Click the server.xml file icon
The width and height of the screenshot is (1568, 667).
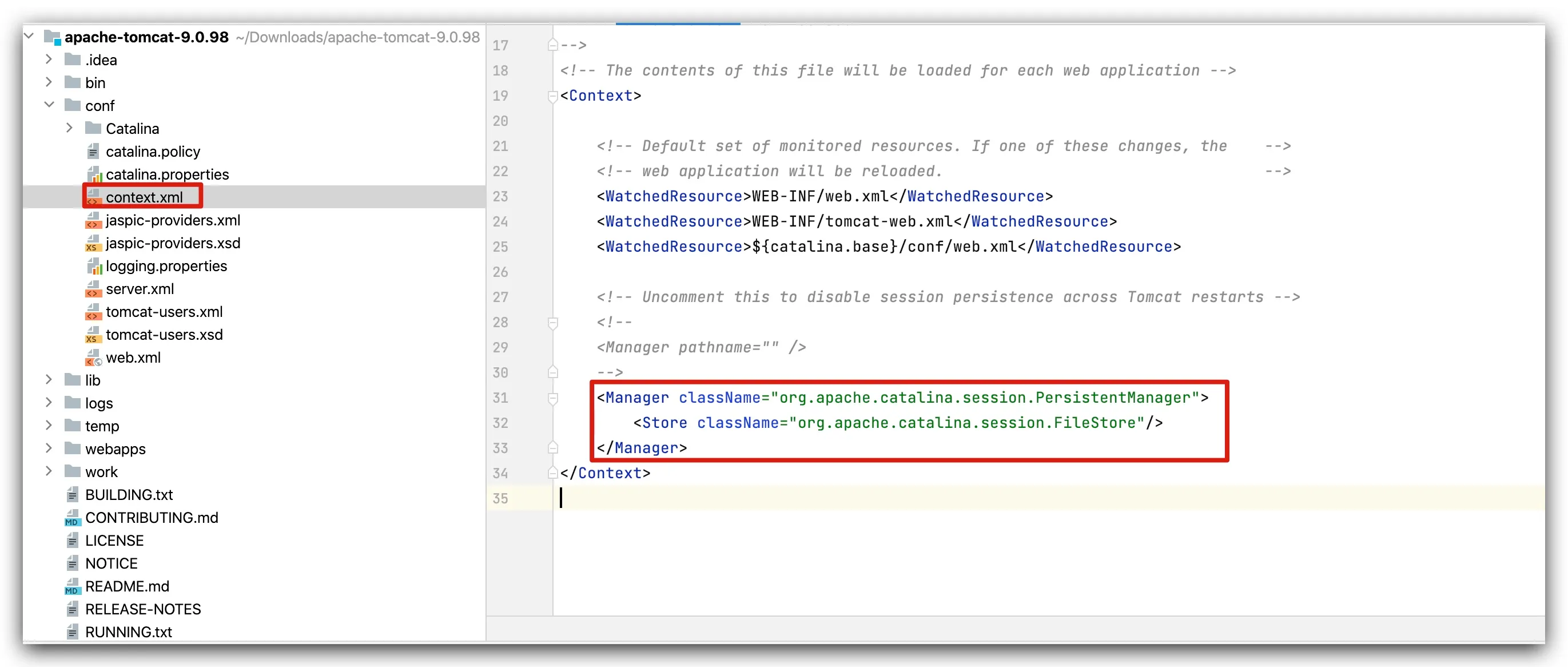click(x=93, y=288)
